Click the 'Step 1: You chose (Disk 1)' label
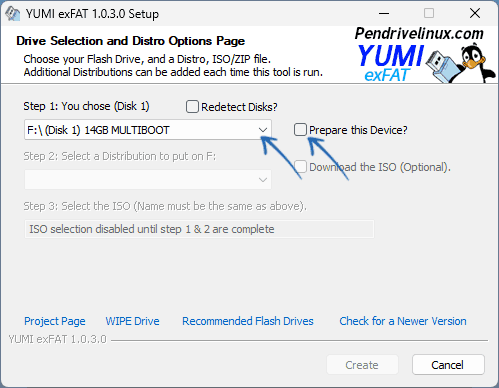 click(x=86, y=106)
